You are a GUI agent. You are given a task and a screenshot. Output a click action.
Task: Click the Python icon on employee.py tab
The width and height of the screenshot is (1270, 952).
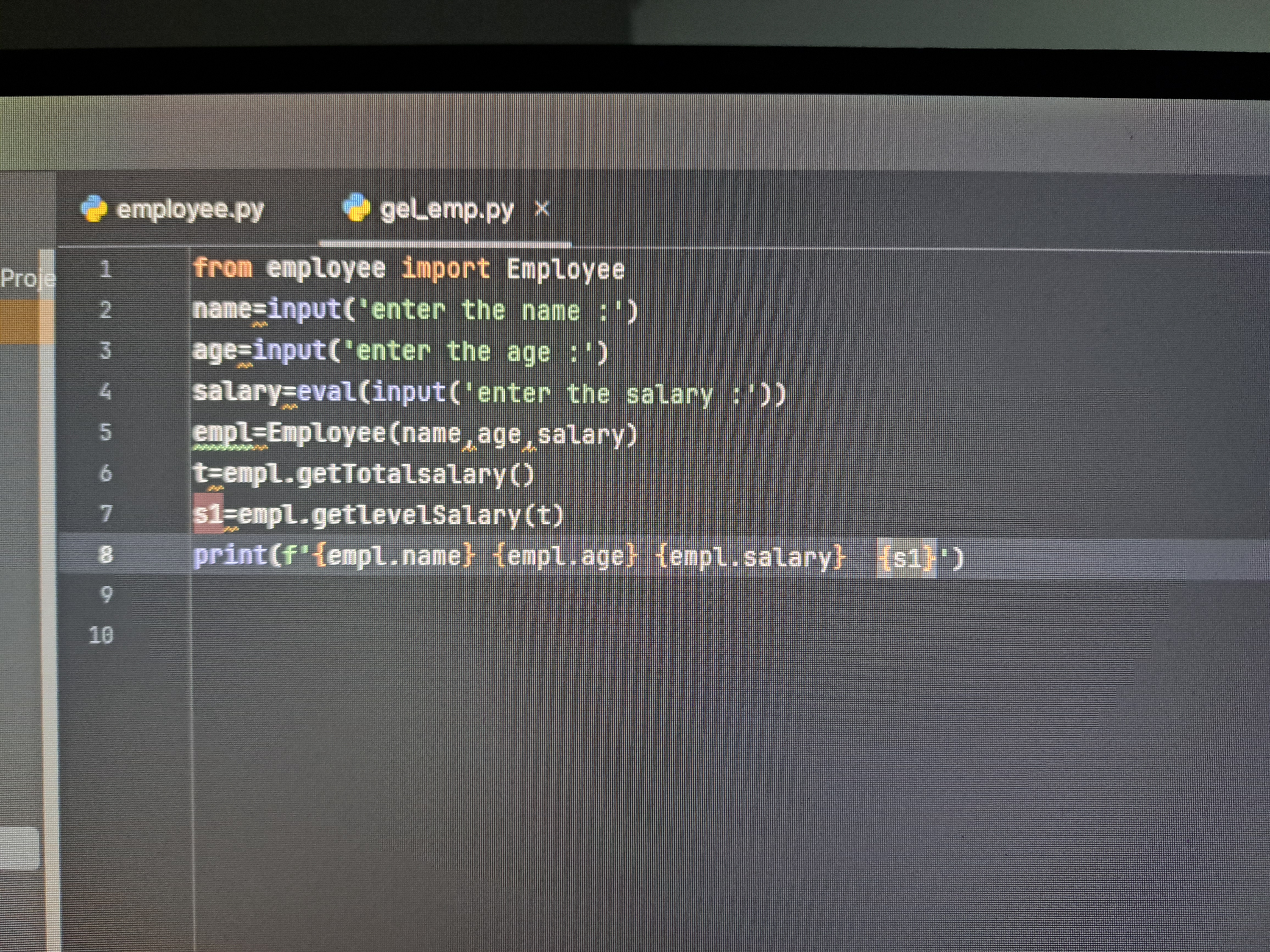click(x=94, y=208)
